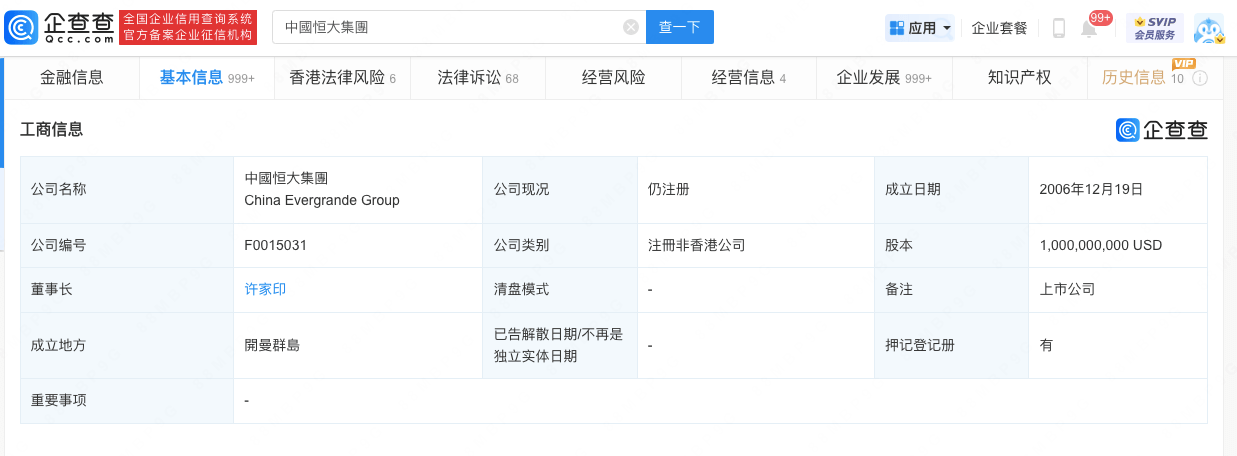Click the 查一下 search button
This screenshot has width=1237, height=456.
point(680,27)
